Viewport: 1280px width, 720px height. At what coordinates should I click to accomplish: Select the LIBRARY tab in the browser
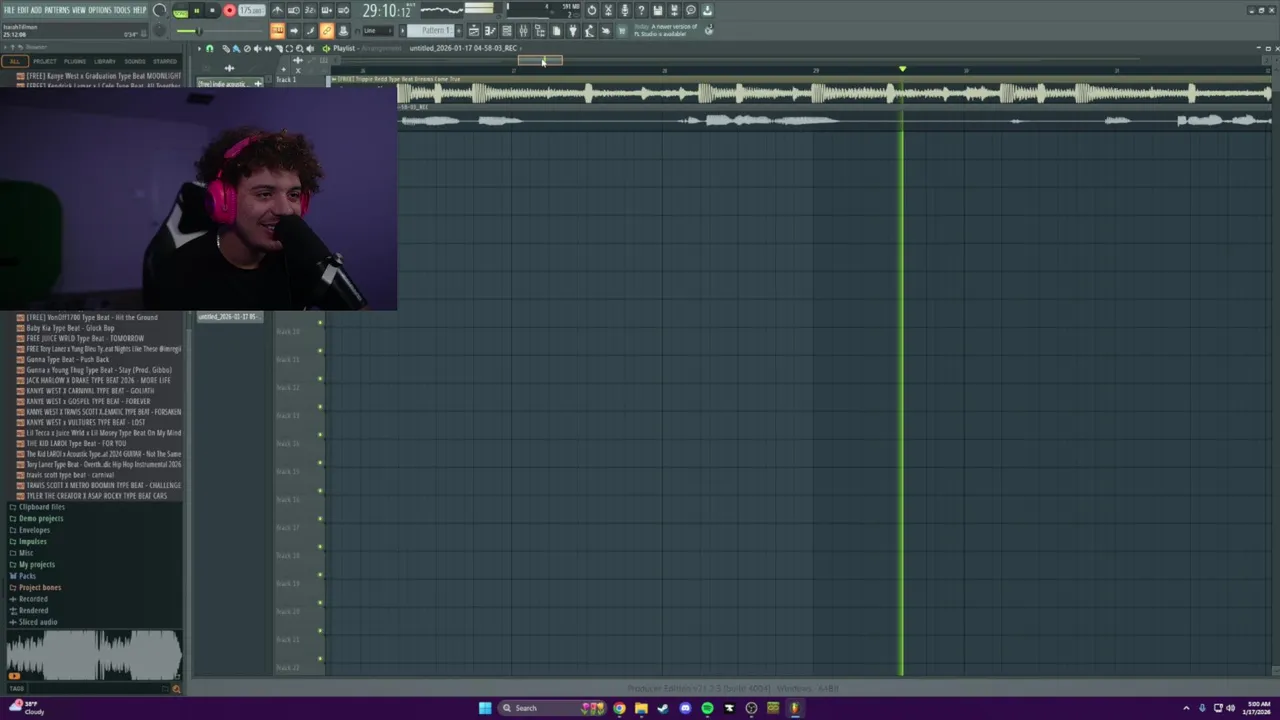pyautogui.click(x=105, y=61)
